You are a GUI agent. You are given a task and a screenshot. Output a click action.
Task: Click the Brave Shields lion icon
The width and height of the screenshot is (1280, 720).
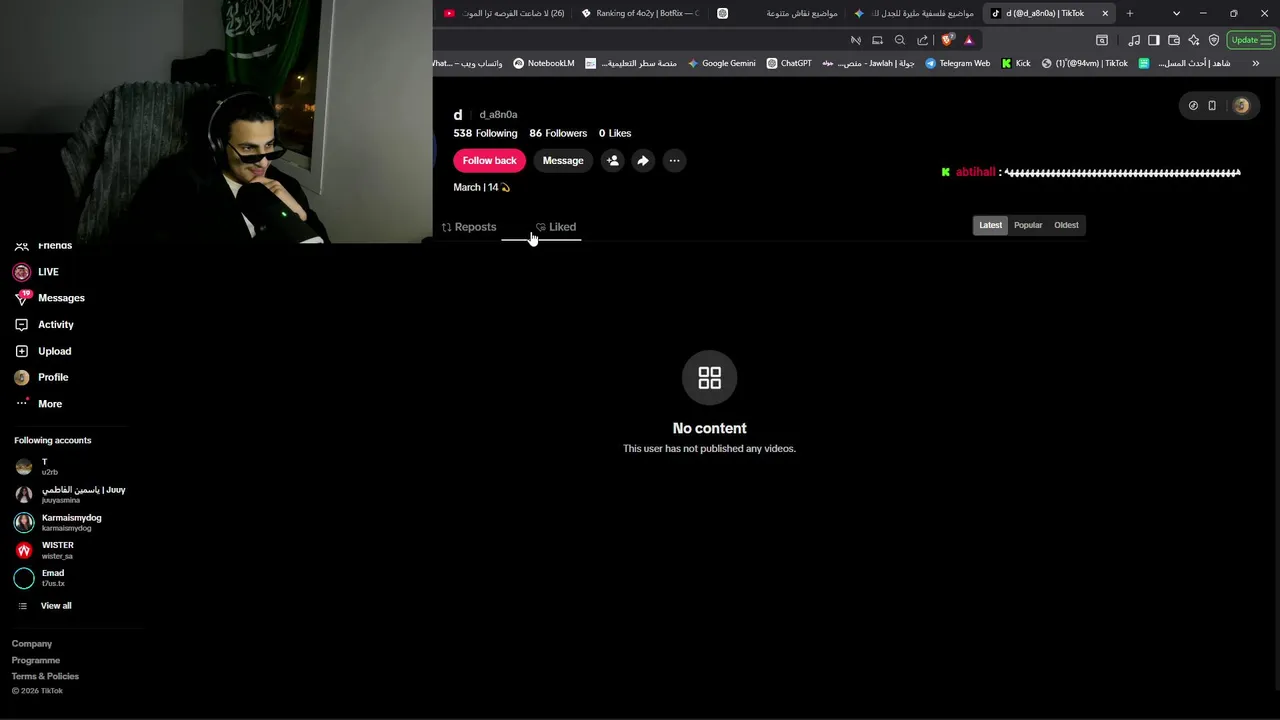tap(948, 40)
